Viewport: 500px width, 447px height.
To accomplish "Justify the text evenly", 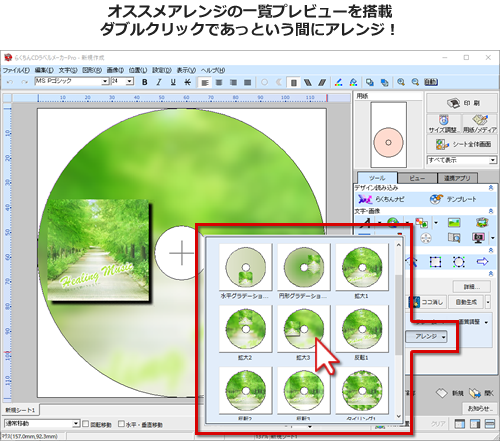I will click(247, 82).
